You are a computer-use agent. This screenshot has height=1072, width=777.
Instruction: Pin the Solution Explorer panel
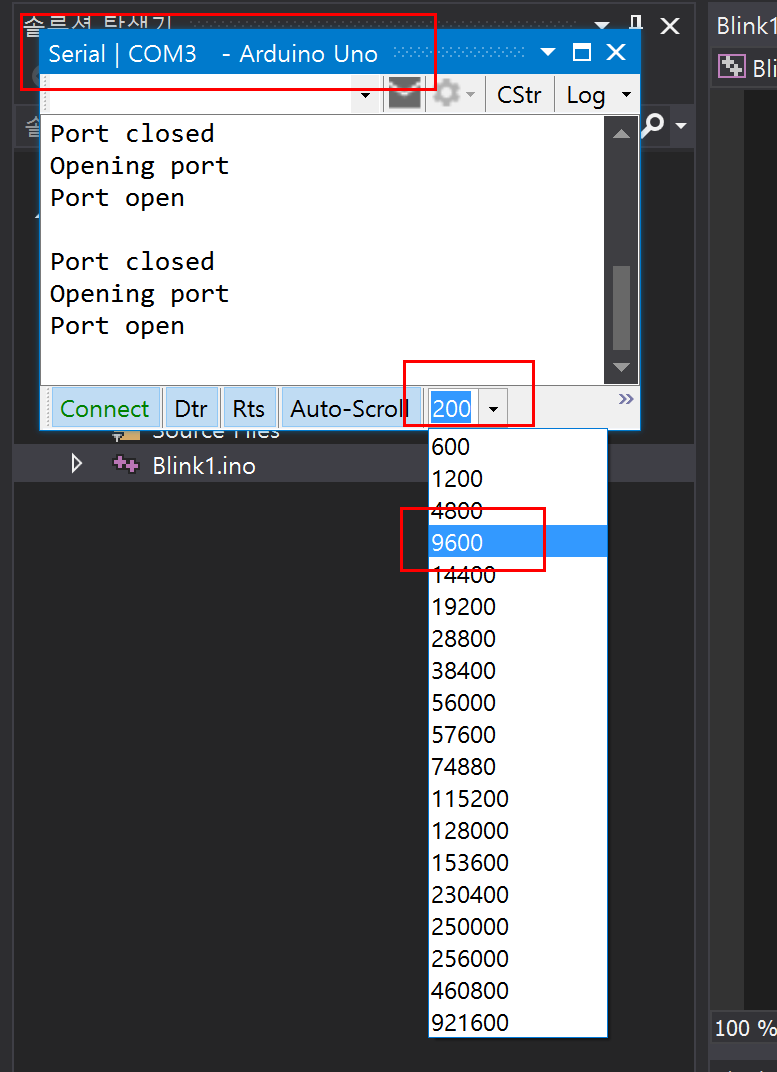[636, 25]
